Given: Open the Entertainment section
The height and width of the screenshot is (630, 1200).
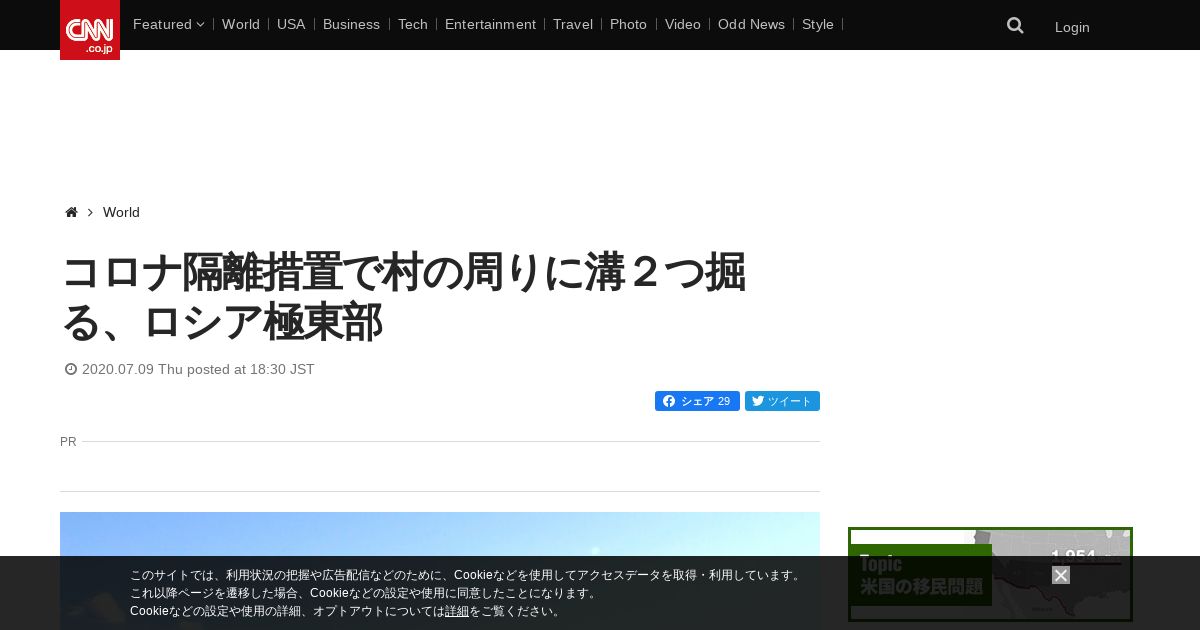Looking at the screenshot, I should [490, 24].
